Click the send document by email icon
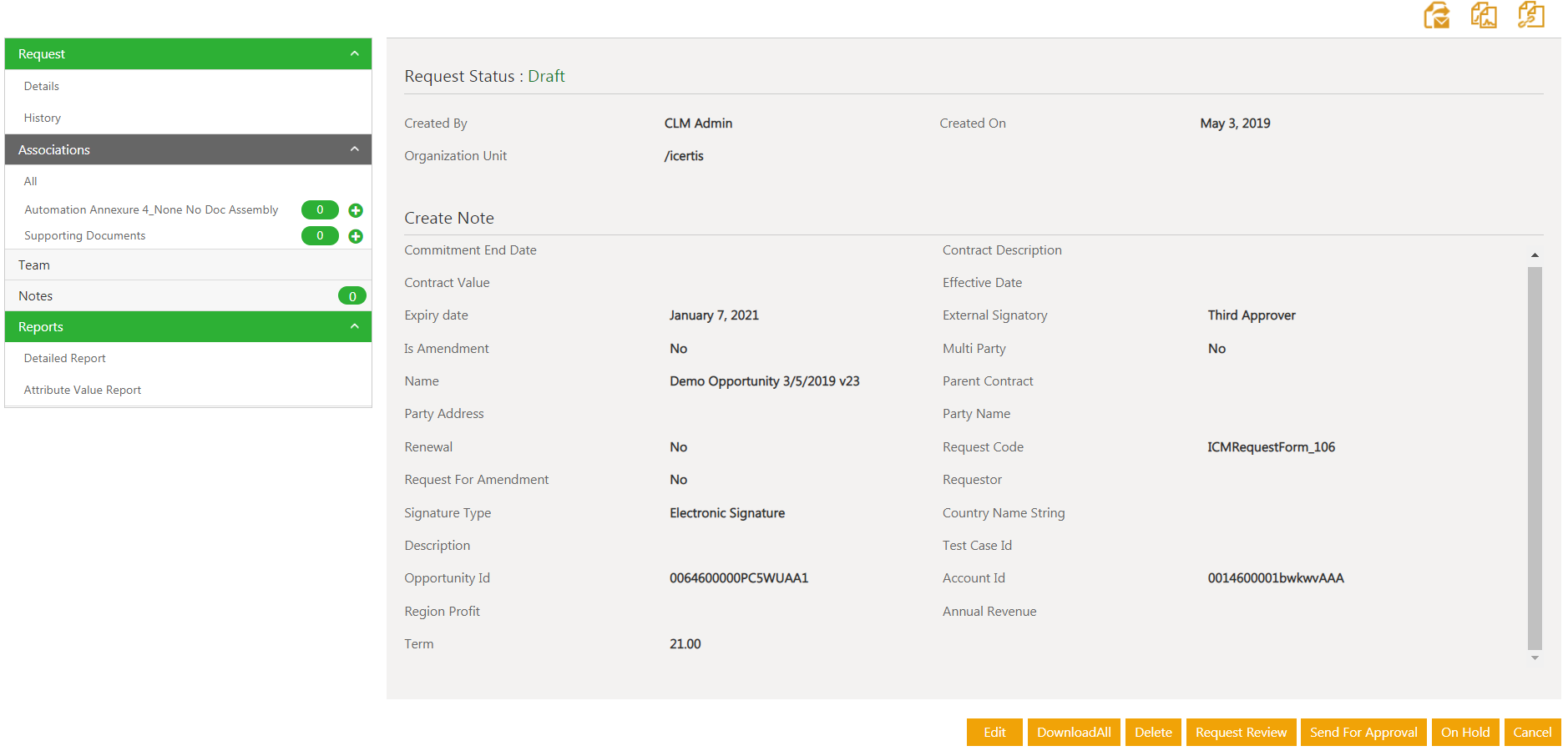The height and width of the screenshot is (751, 1568). coord(1436,15)
